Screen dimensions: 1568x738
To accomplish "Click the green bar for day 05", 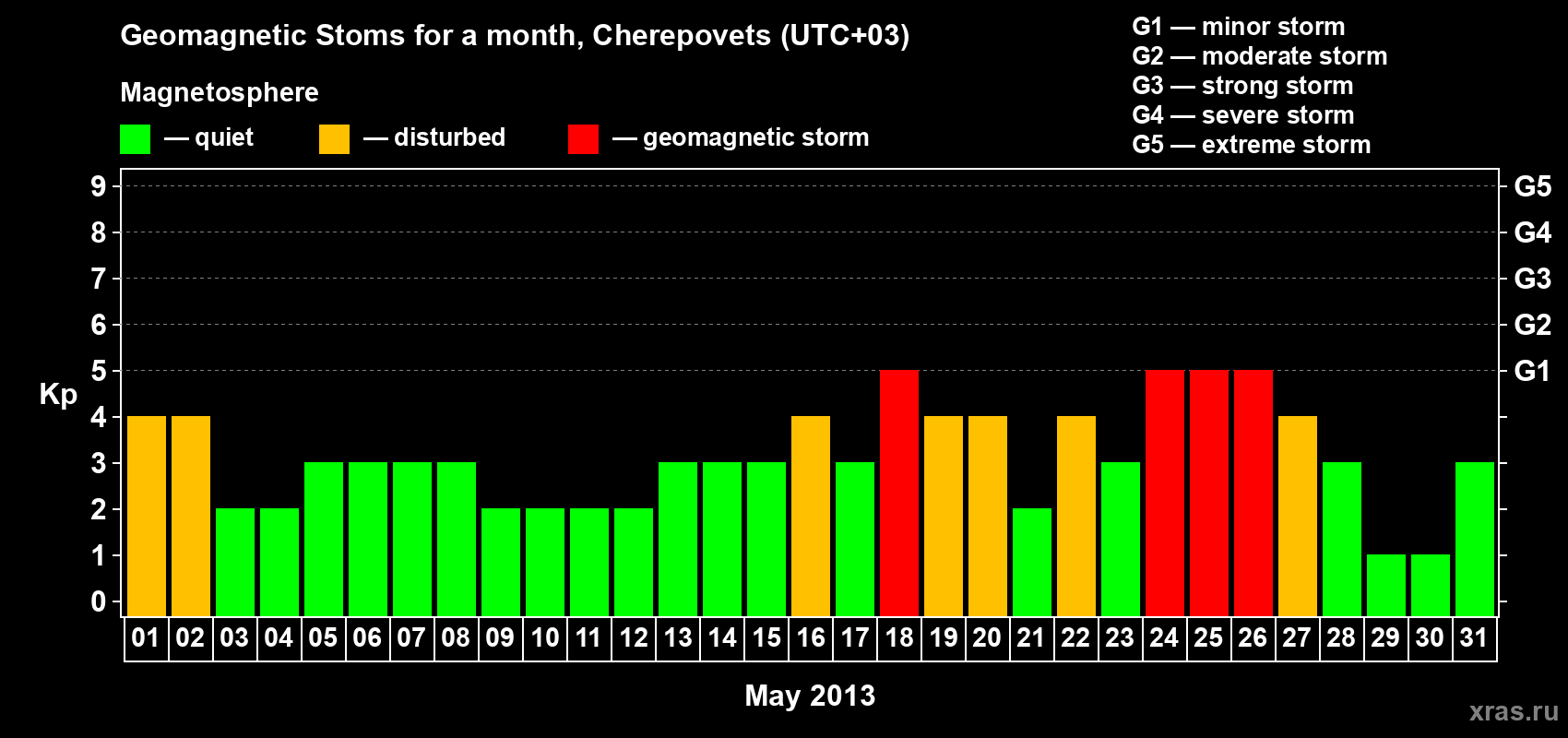I will pos(324,539).
